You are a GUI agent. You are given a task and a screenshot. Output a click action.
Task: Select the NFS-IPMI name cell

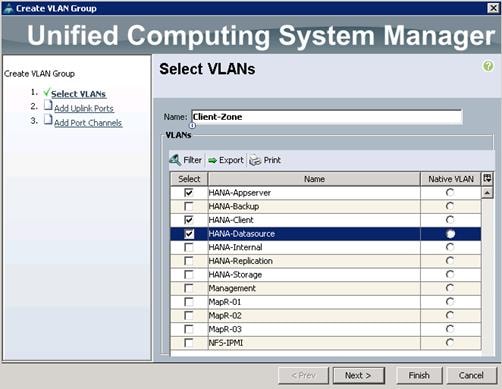point(314,343)
